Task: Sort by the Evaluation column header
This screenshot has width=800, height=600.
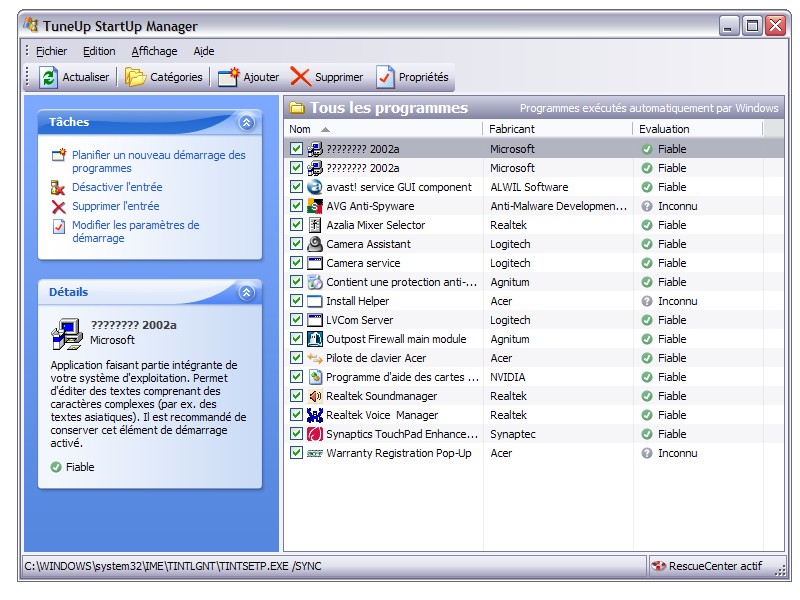Action: coord(697,129)
